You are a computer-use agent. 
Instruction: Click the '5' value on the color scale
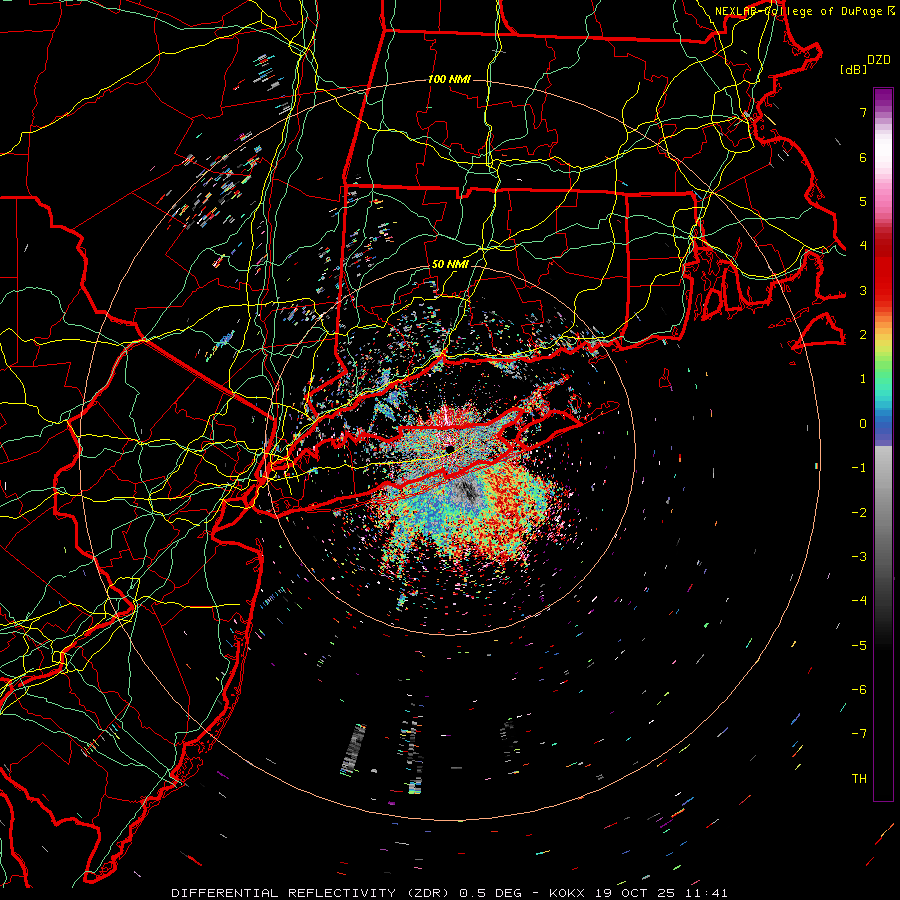tap(863, 201)
